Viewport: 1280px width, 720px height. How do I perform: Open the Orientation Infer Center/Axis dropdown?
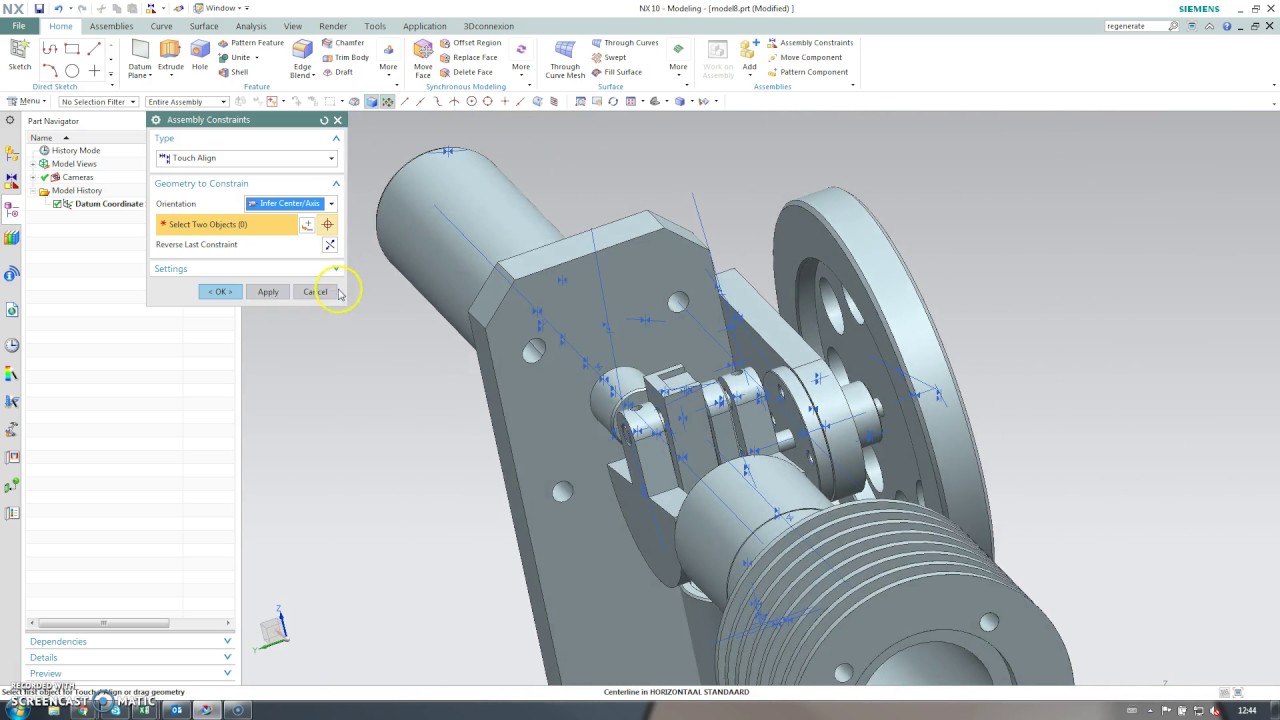(x=290, y=204)
